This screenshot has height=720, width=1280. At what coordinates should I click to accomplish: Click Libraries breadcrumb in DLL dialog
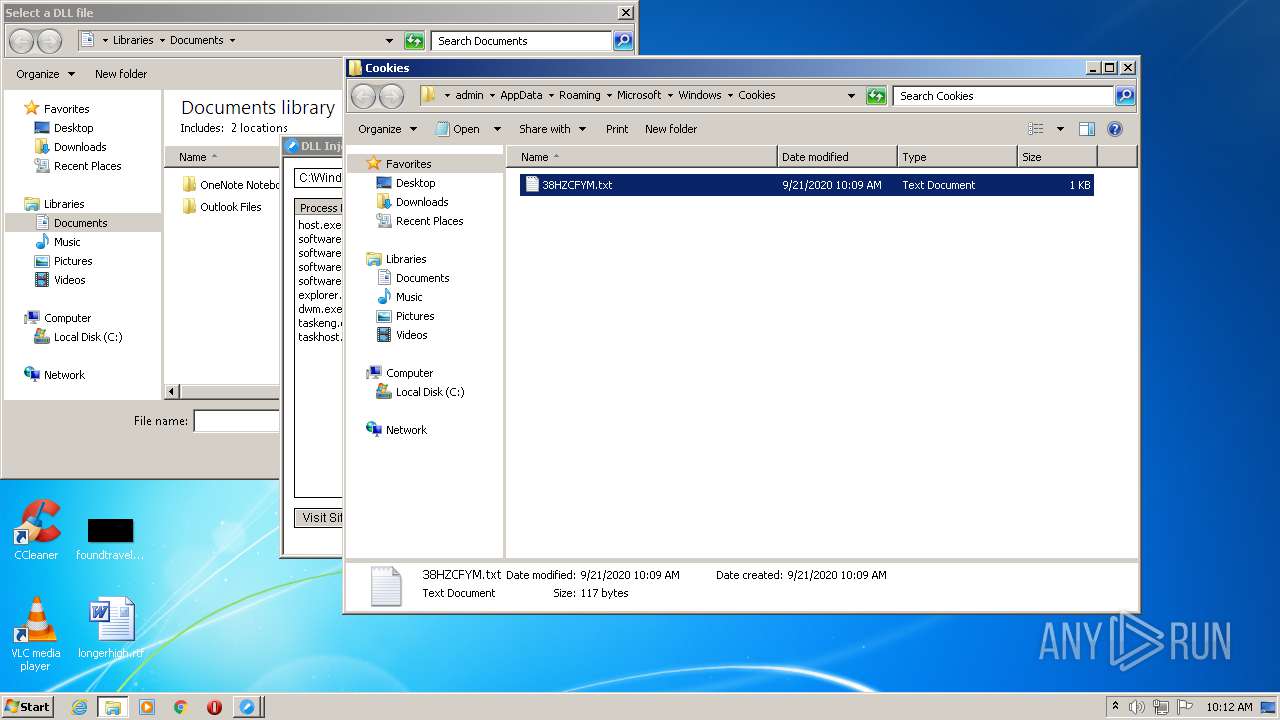click(133, 41)
